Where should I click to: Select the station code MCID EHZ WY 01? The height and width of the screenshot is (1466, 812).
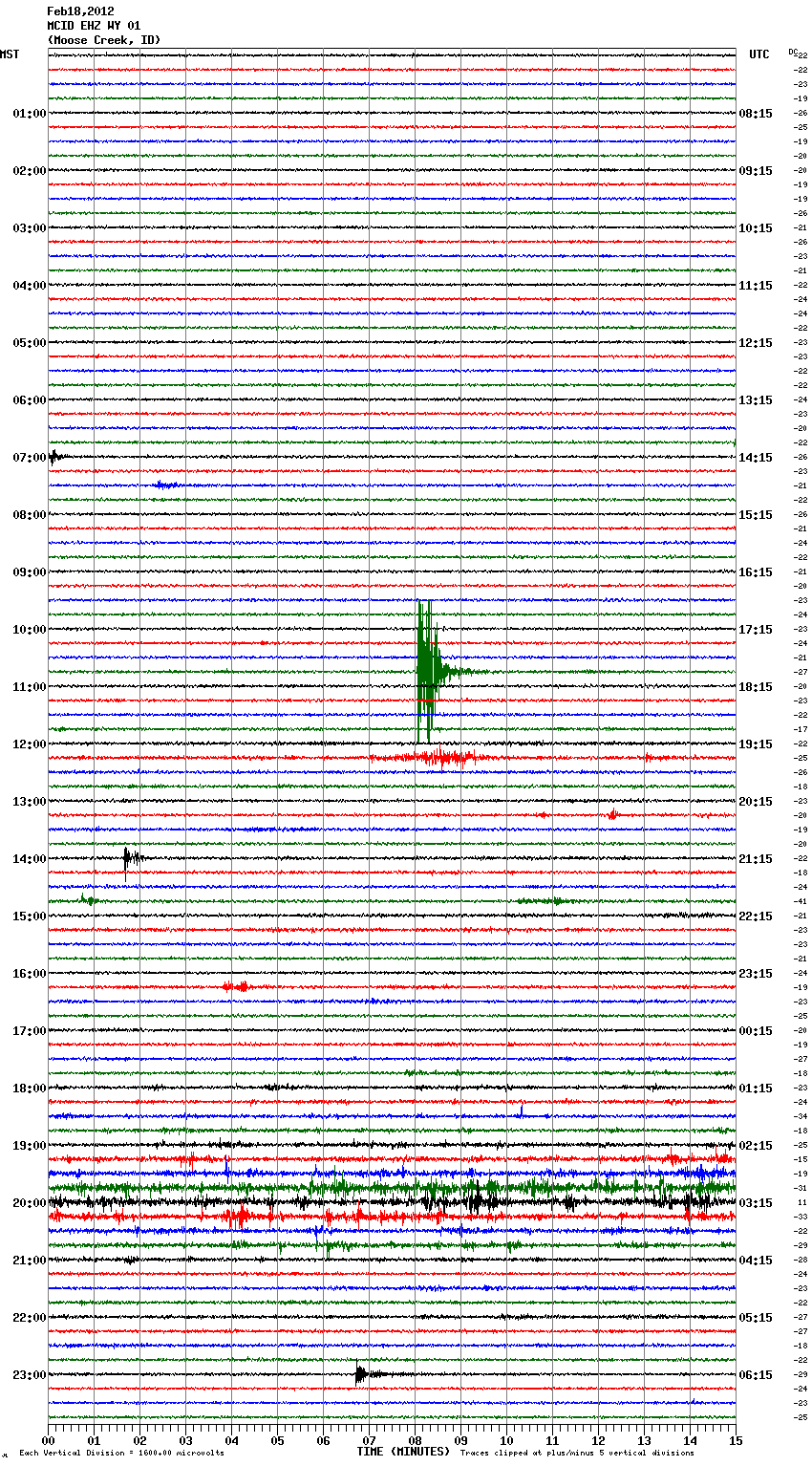click(x=94, y=26)
